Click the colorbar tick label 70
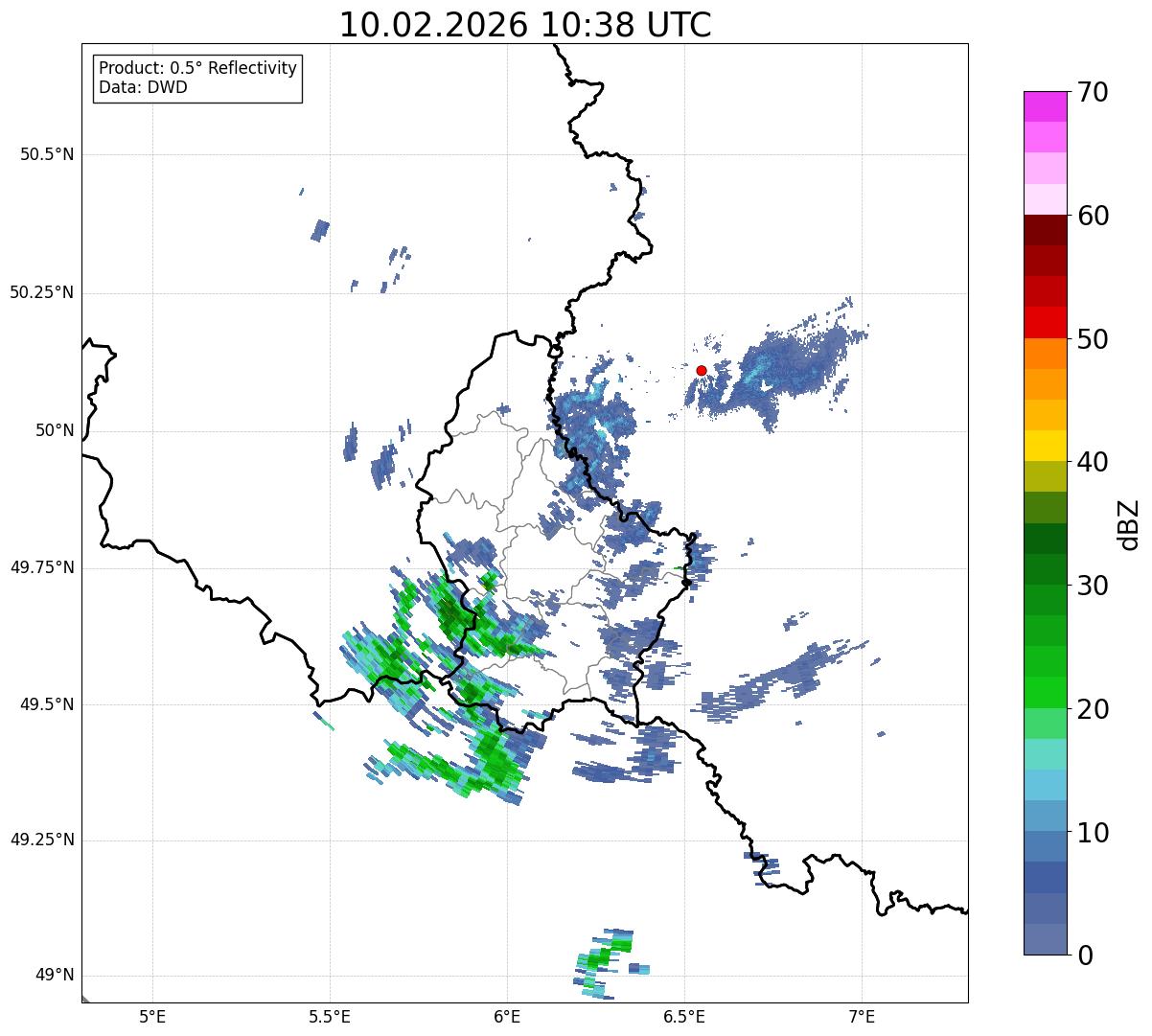Screen dimensions: 1152x1036 click(x=1093, y=92)
